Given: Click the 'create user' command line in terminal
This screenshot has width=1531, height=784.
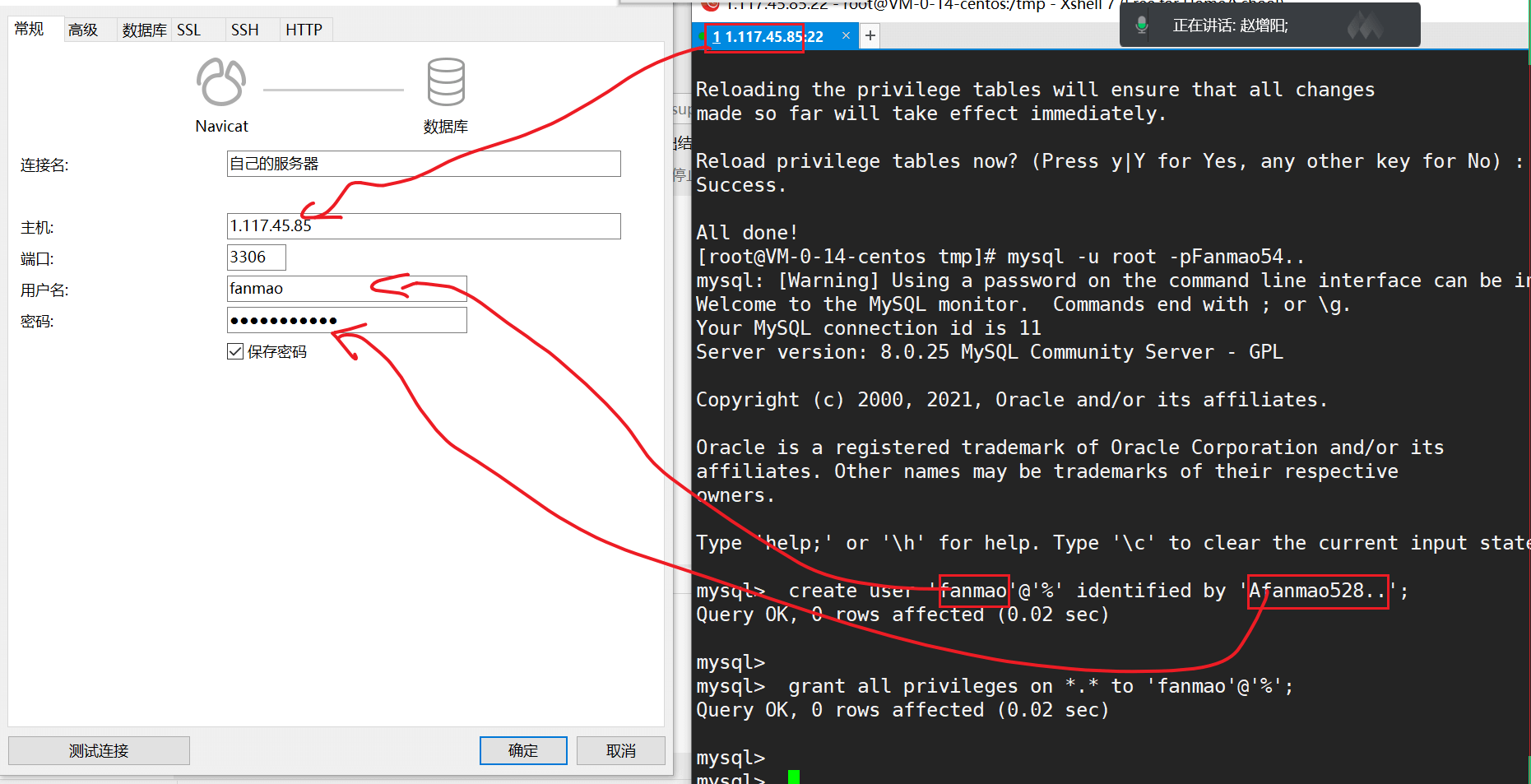Looking at the screenshot, I should click(x=1053, y=591).
